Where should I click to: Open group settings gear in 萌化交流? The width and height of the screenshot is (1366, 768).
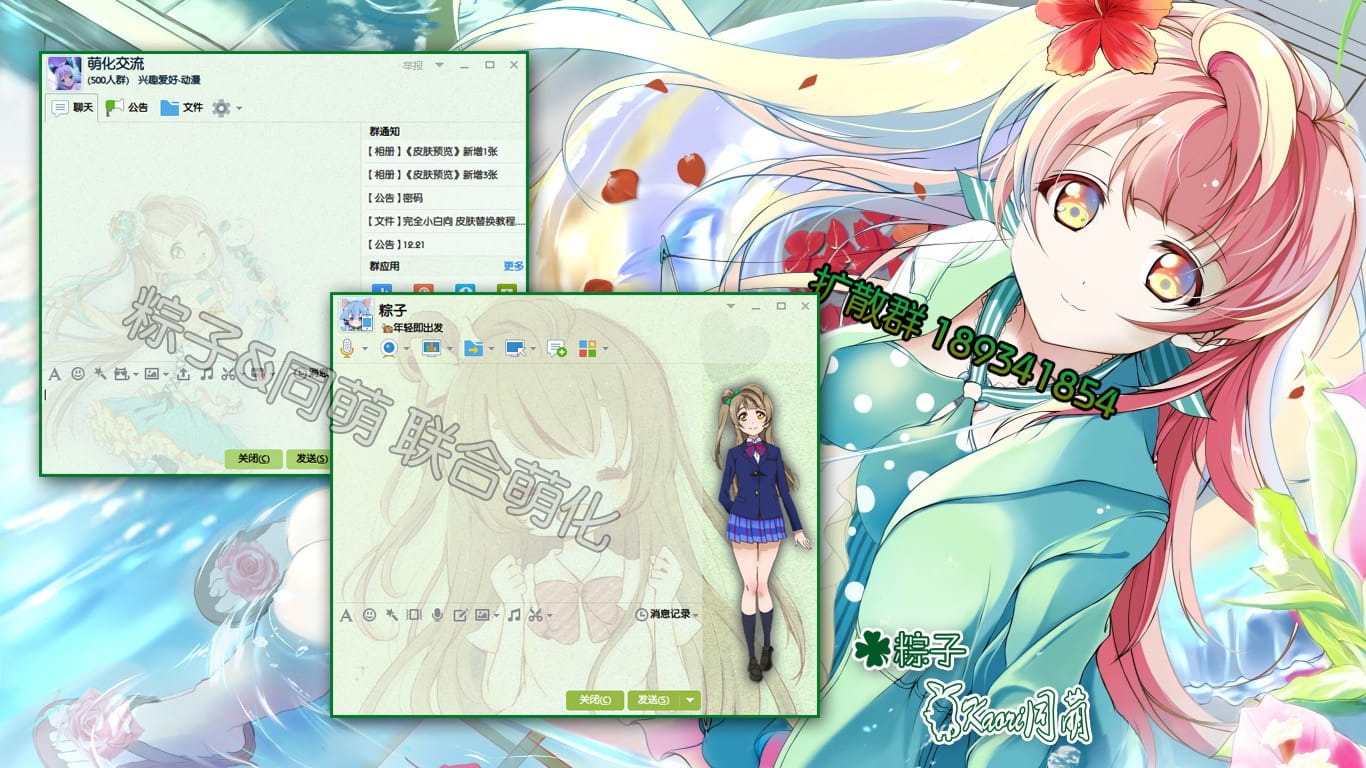(221, 108)
